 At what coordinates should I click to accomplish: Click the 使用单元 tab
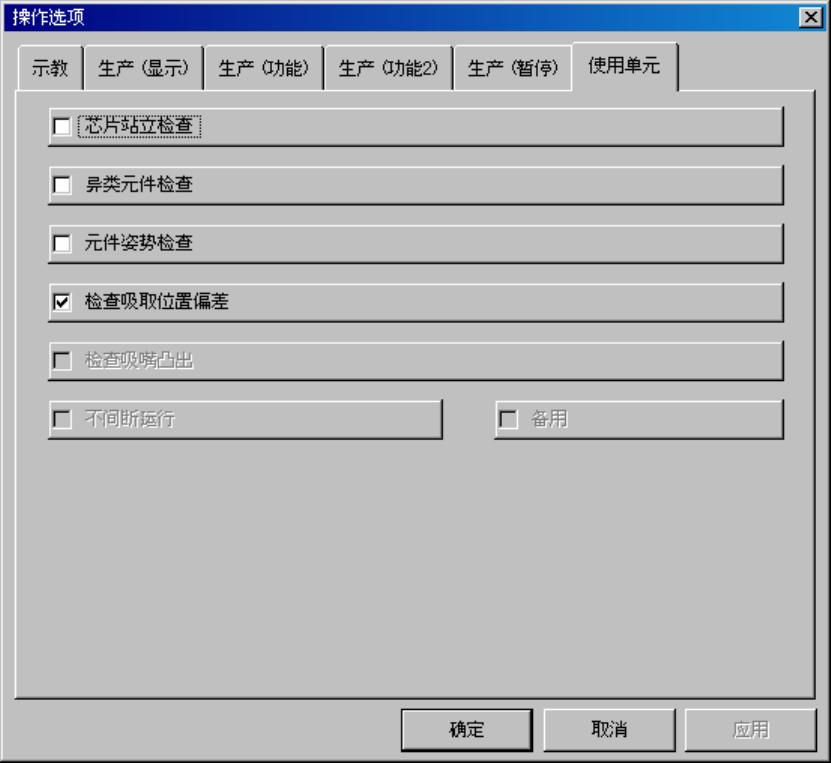click(x=625, y=66)
